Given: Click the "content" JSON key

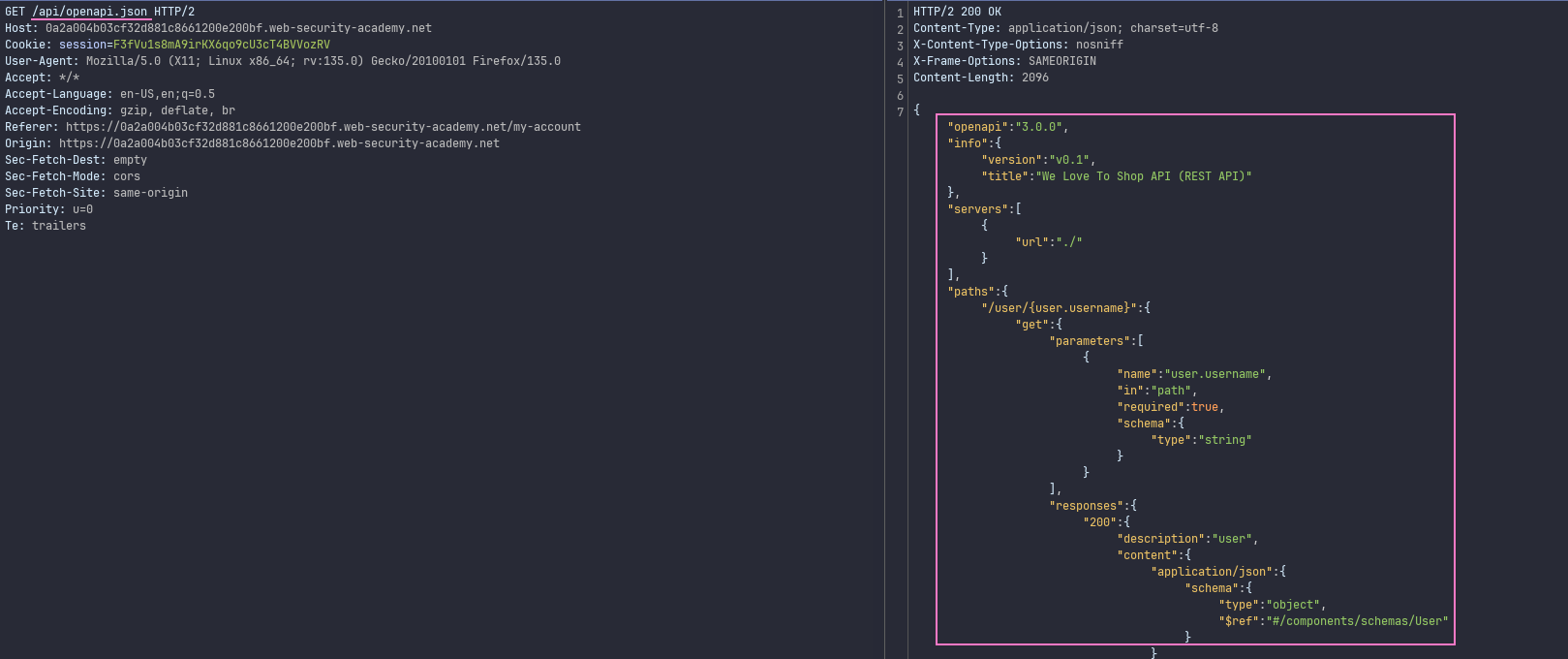Looking at the screenshot, I should (1147, 555).
